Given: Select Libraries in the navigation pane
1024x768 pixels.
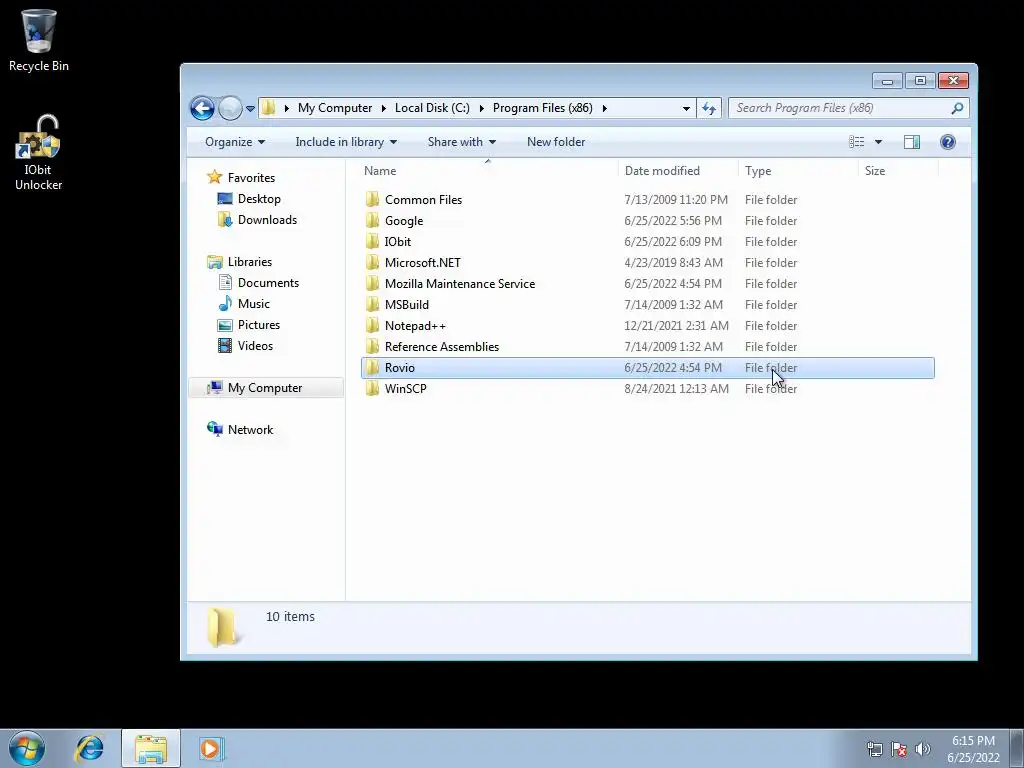Looking at the screenshot, I should point(249,262).
